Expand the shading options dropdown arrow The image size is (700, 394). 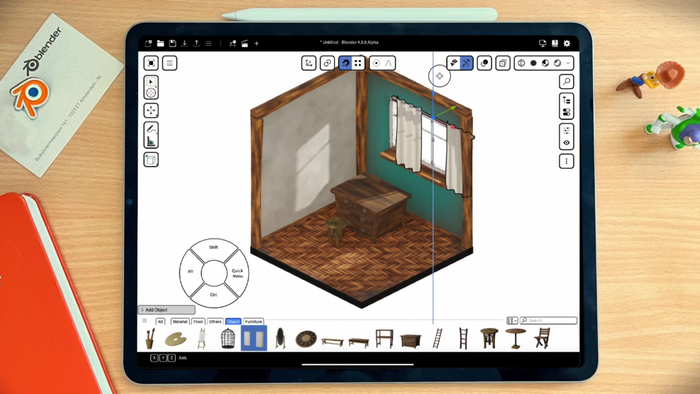tap(568, 63)
